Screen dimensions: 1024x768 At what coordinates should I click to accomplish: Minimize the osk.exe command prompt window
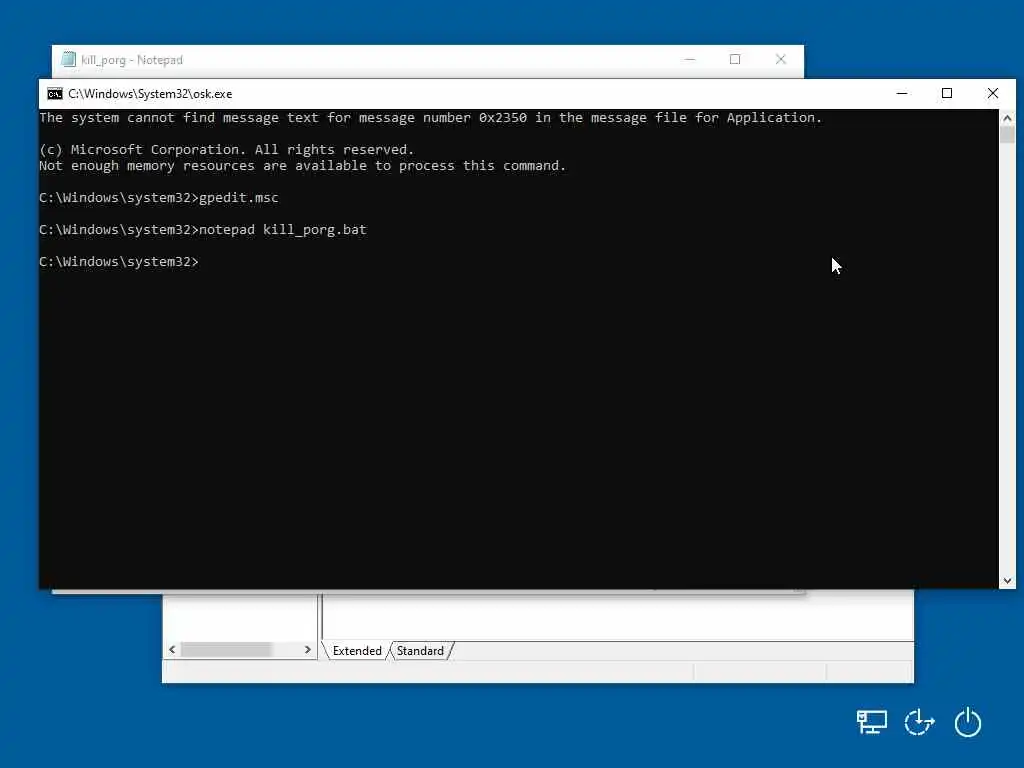click(902, 93)
